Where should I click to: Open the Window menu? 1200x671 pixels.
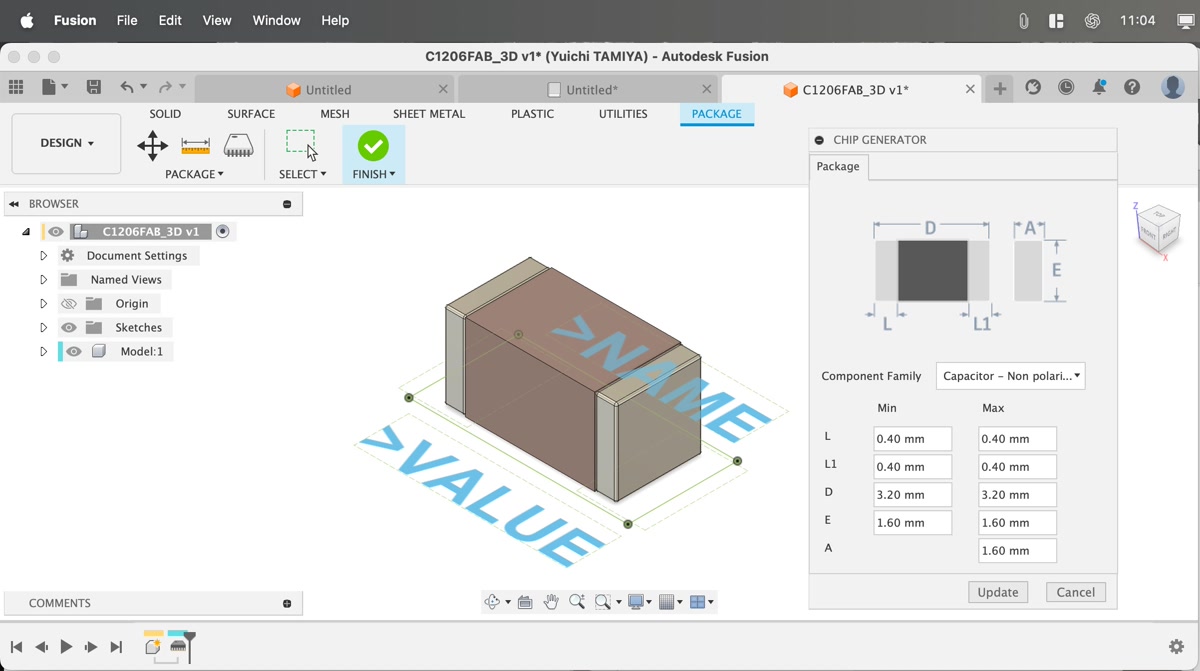point(276,20)
